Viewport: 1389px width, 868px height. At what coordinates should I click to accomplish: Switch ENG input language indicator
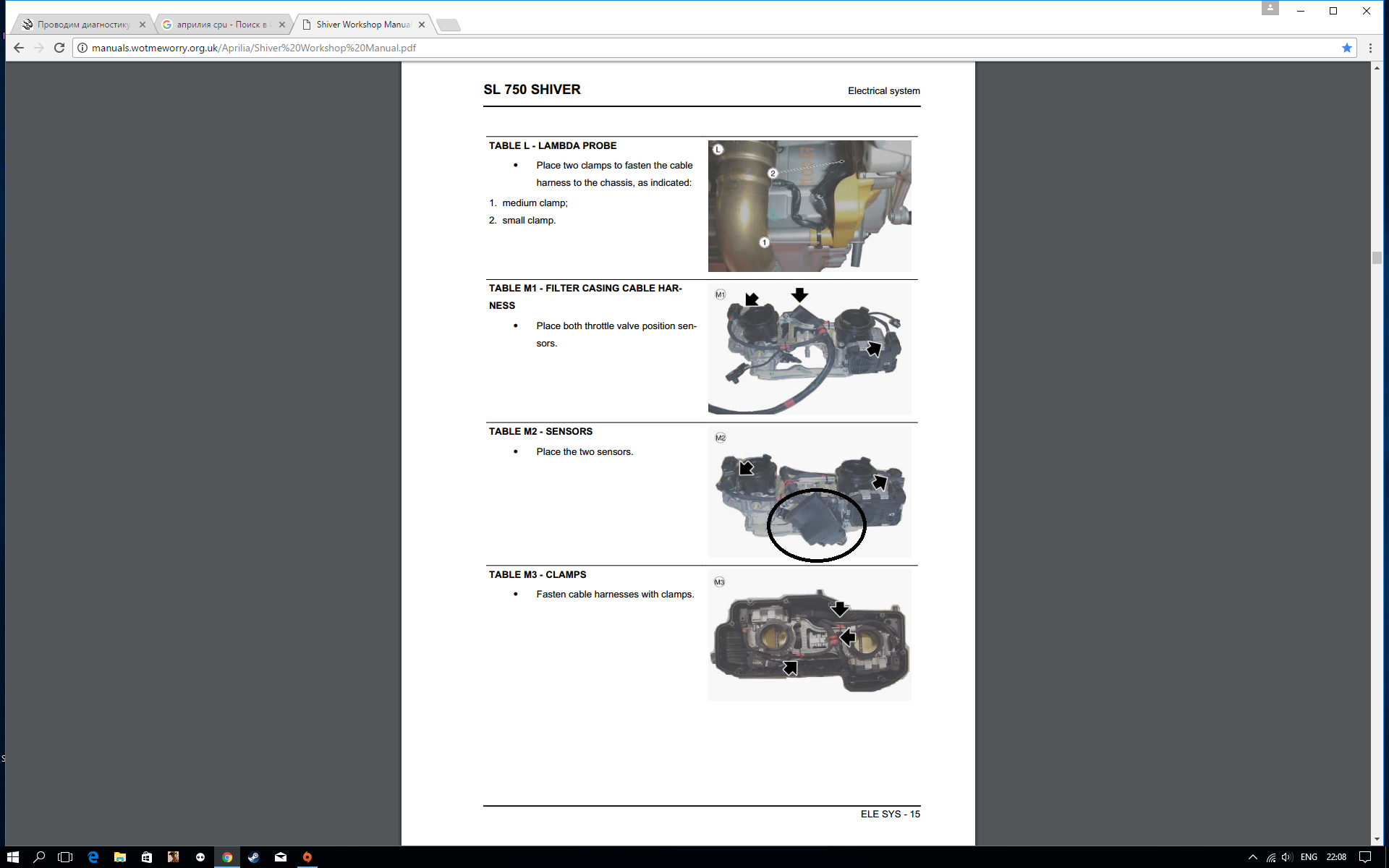point(1308,857)
